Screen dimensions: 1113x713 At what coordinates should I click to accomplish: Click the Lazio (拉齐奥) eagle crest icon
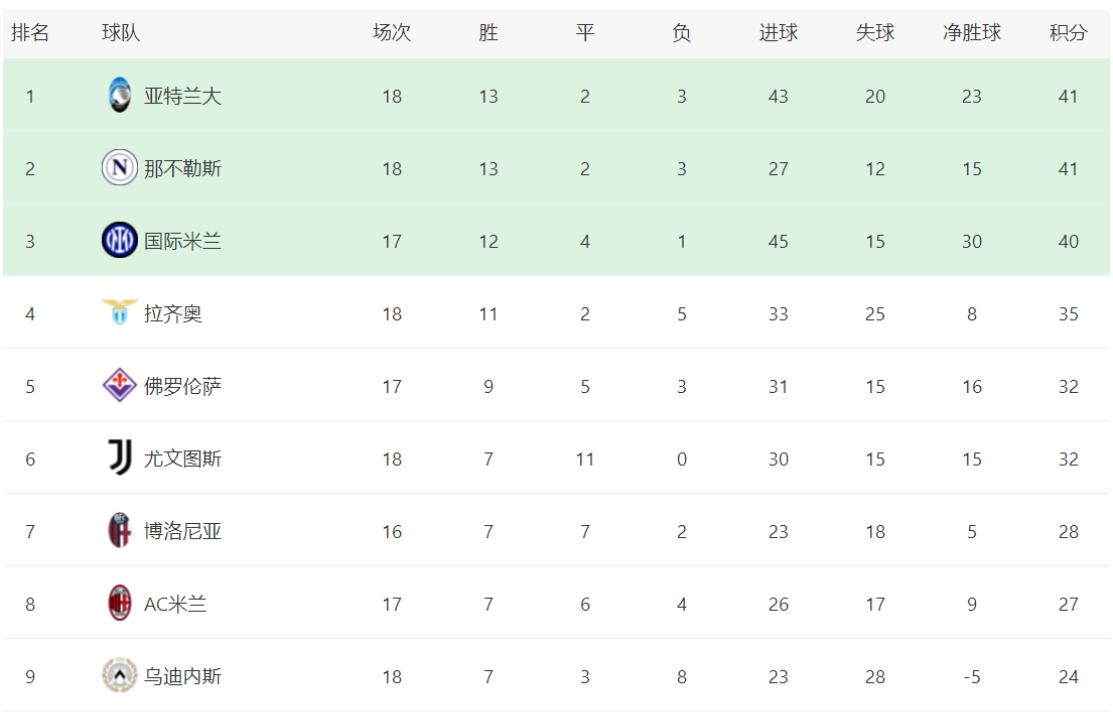pos(118,313)
